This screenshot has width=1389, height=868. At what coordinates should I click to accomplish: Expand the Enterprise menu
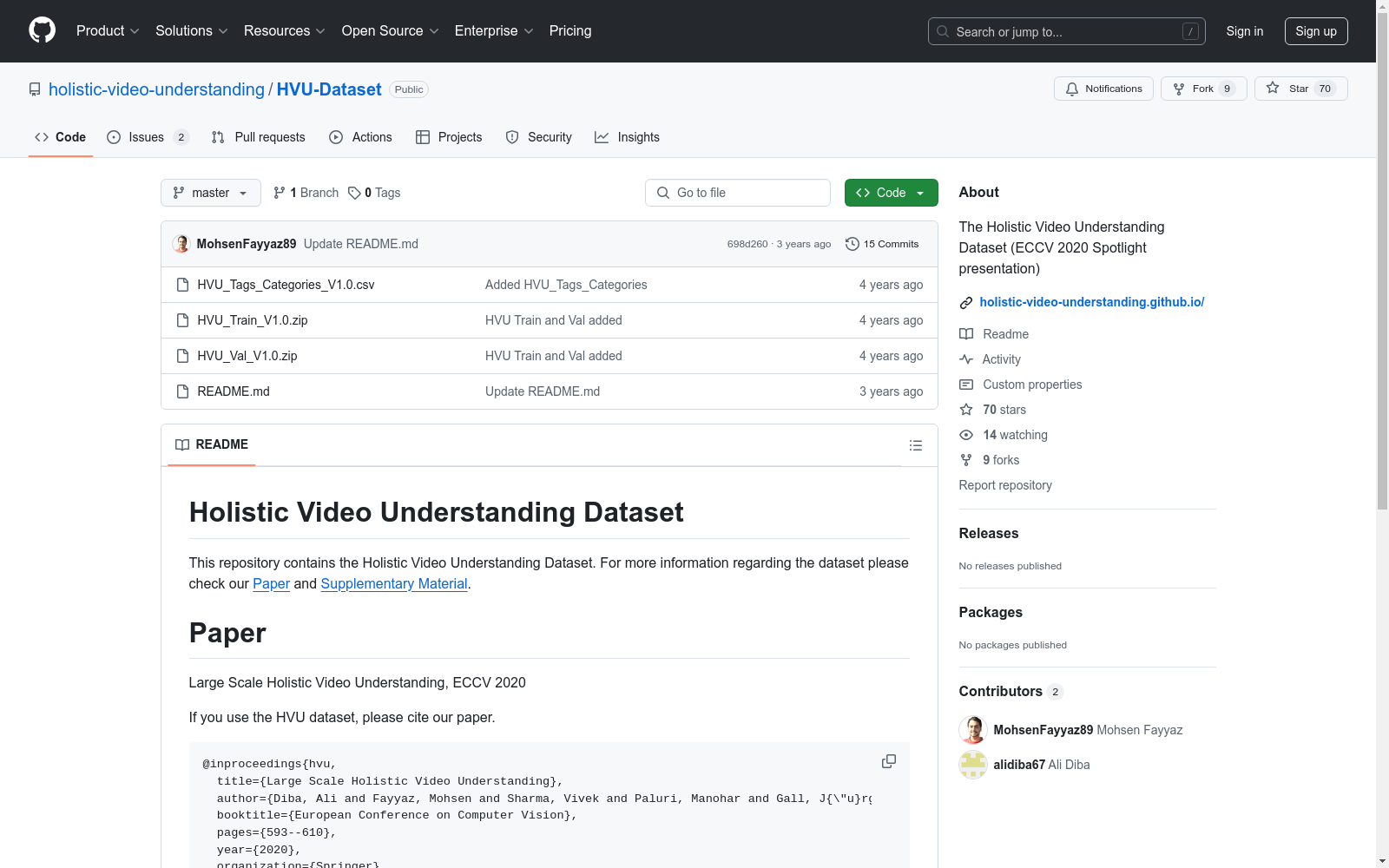click(x=494, y=30)
